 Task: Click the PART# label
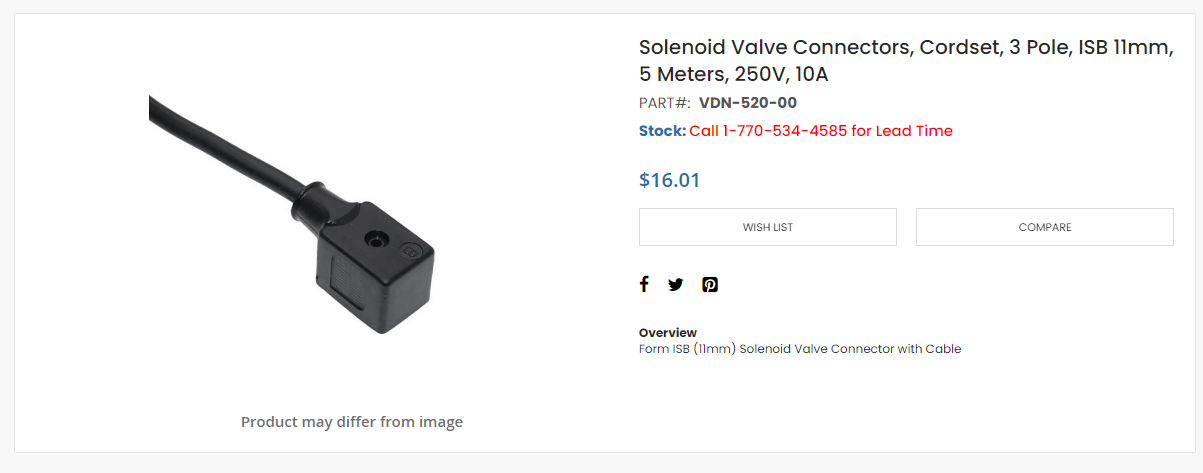tap(664, 102)
